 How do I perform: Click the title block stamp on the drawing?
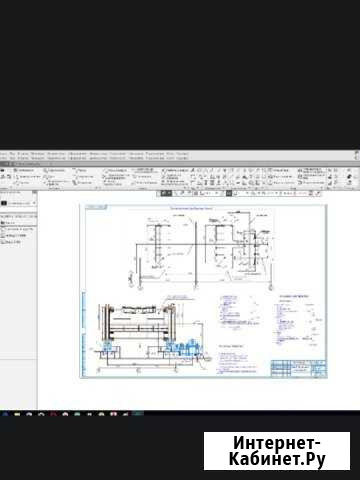pyautogui.click(x=298, y=369)
